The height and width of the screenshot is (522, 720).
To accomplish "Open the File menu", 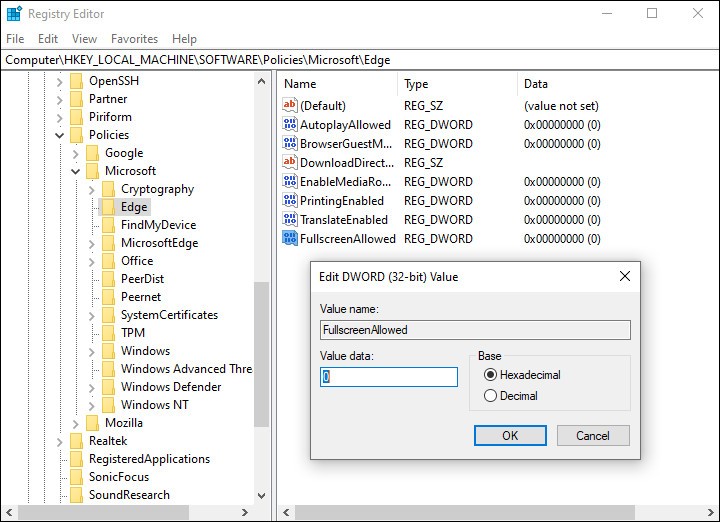I will [15, 39].
